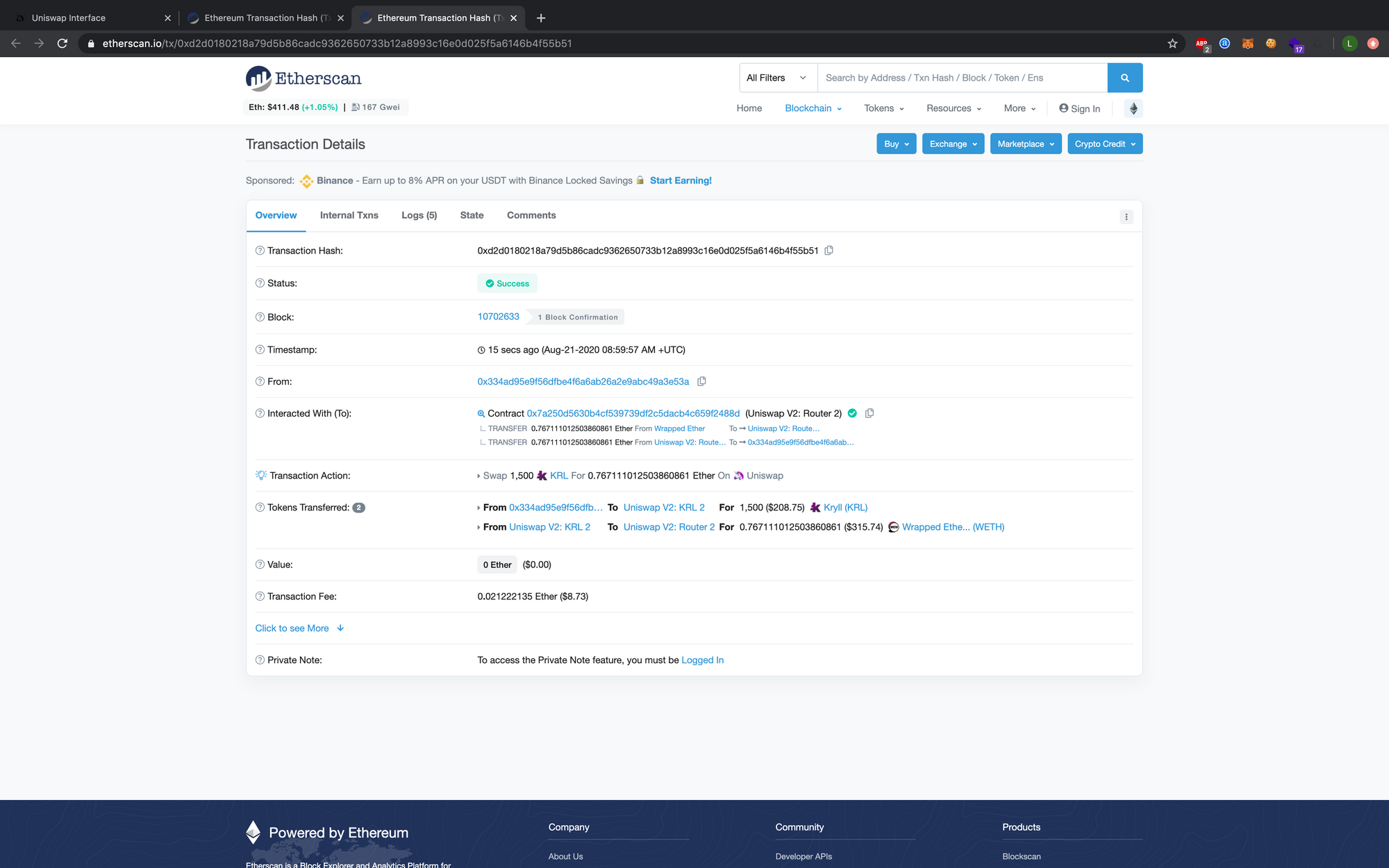The width and height of the screenshot is (1389, 868).
Task: Click the 0 Ether value badge
Action: tap(497, 565)
